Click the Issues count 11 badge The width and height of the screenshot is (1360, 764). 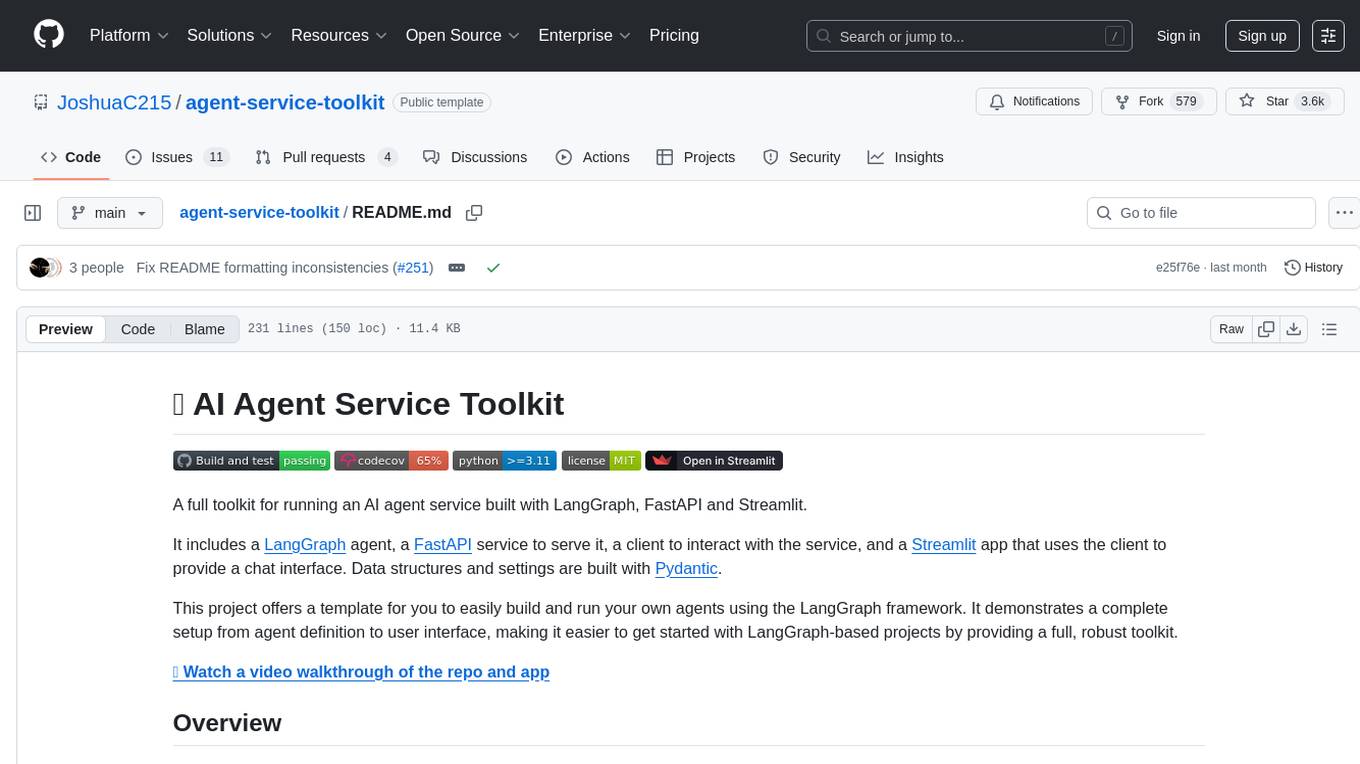[216, 157]
